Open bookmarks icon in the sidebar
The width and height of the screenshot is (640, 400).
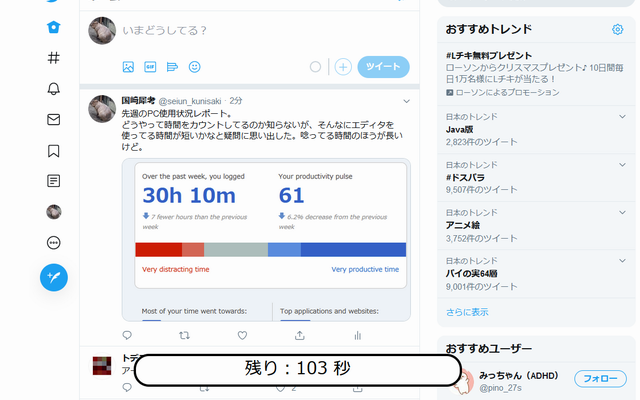click(x=53, y=151)
